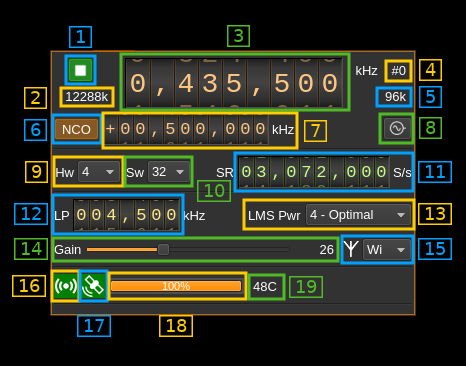466x366 pixels.
Task: Stop the device with the green square button
Action: point(80,70)
